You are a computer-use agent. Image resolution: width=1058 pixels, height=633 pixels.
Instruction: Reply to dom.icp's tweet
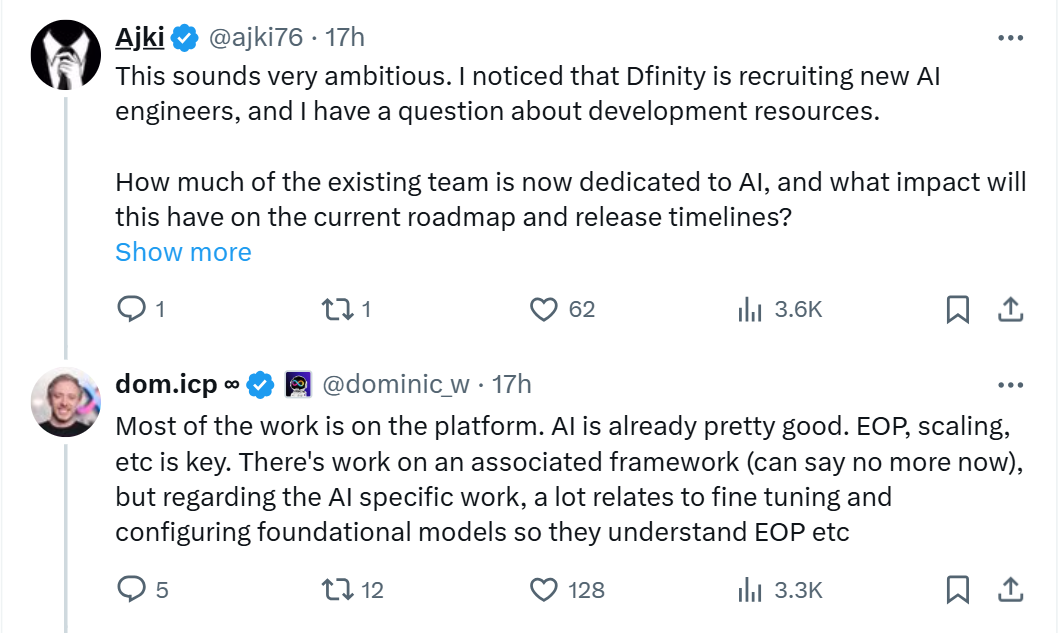[x=132, y=590]
